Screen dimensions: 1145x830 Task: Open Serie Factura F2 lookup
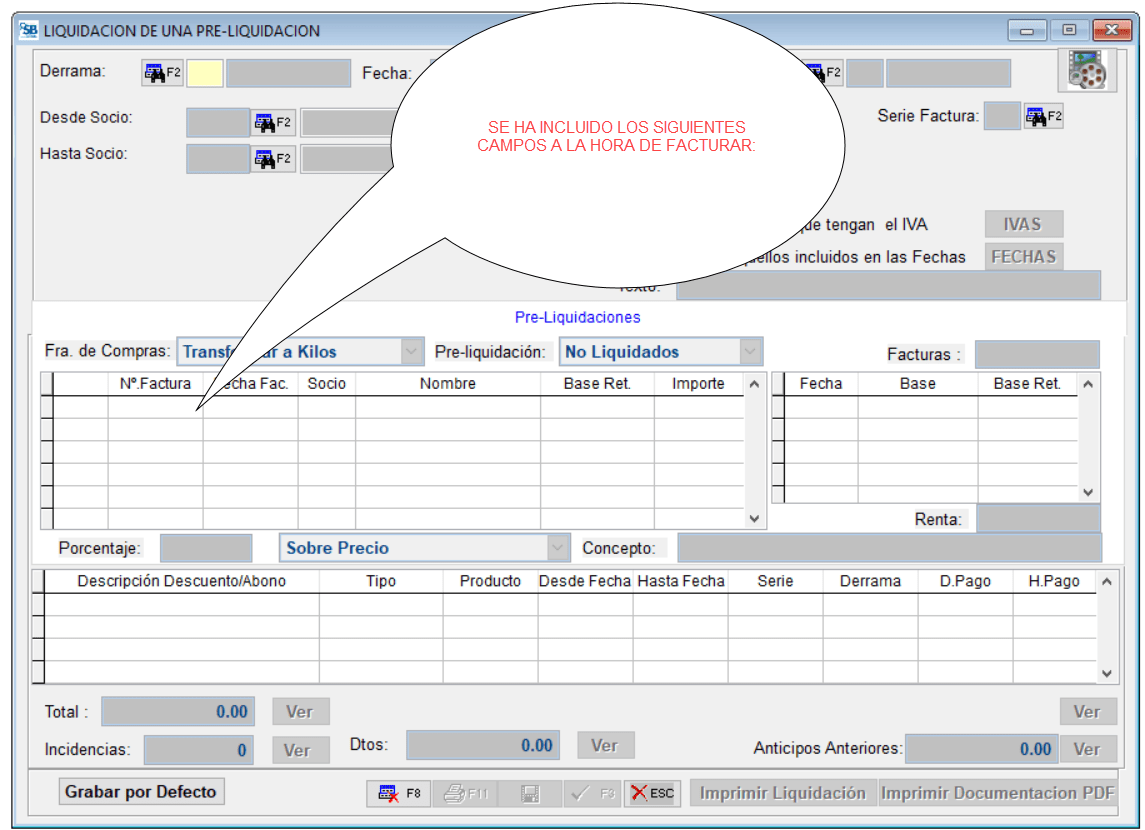[x=1043, y=116]
